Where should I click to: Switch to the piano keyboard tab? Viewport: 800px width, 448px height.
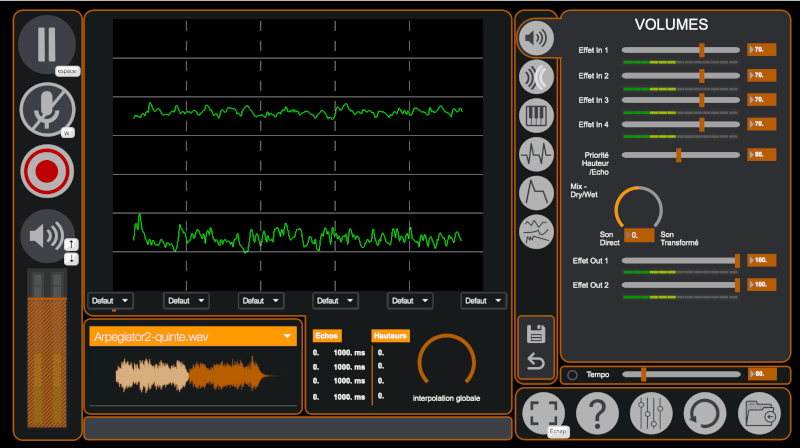[x=537, y=116]
